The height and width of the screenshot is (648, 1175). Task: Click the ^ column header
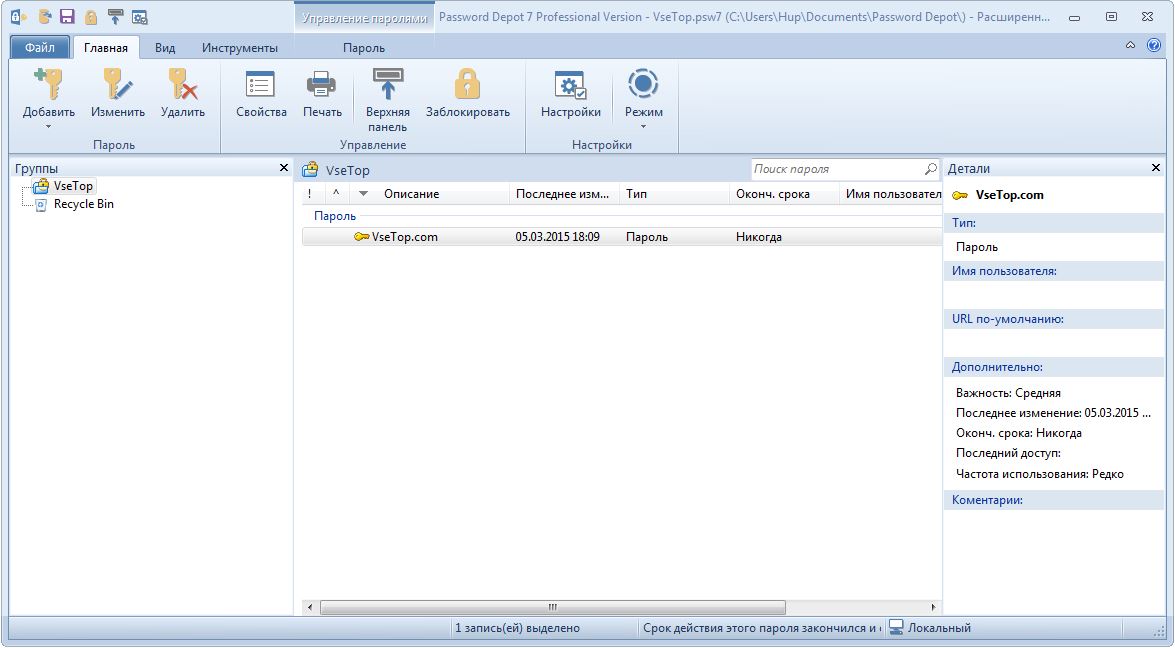pyautogui.click(x=336, y=194)
